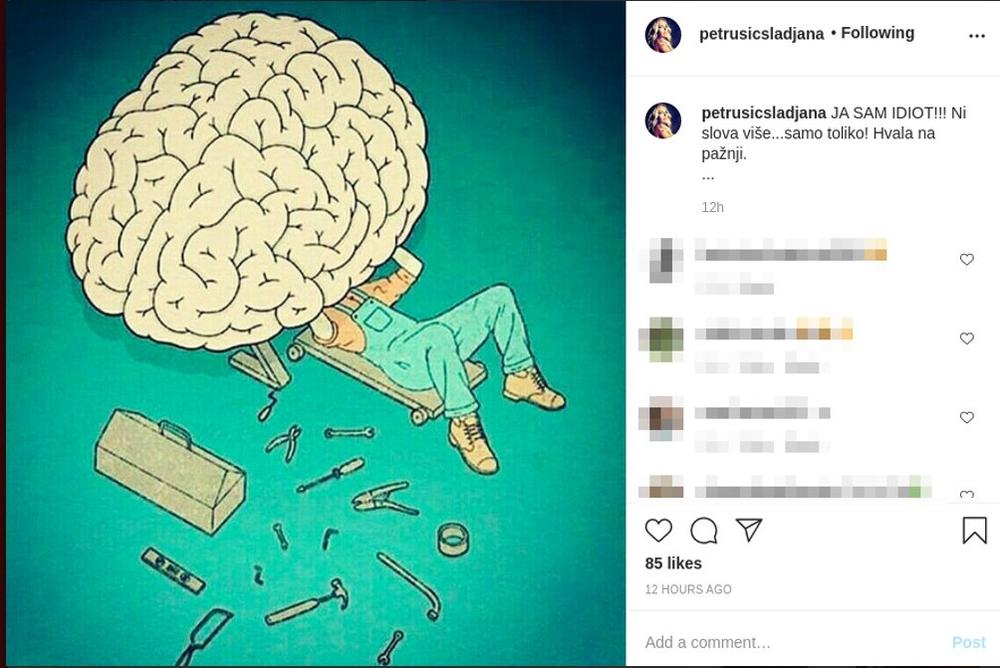
Task: Share the post via paper plane icon
Action: [x=749, y=530]
